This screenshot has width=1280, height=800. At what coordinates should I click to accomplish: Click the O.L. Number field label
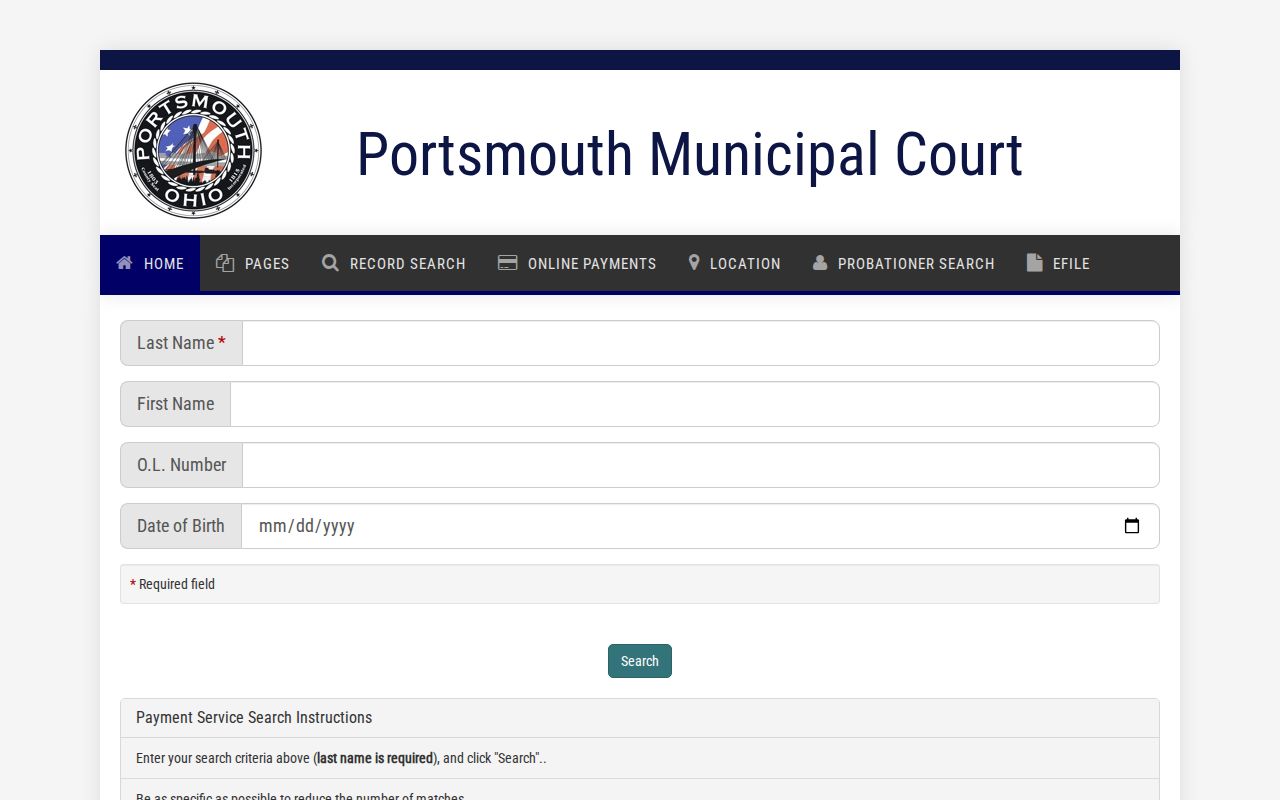[182, 465]
